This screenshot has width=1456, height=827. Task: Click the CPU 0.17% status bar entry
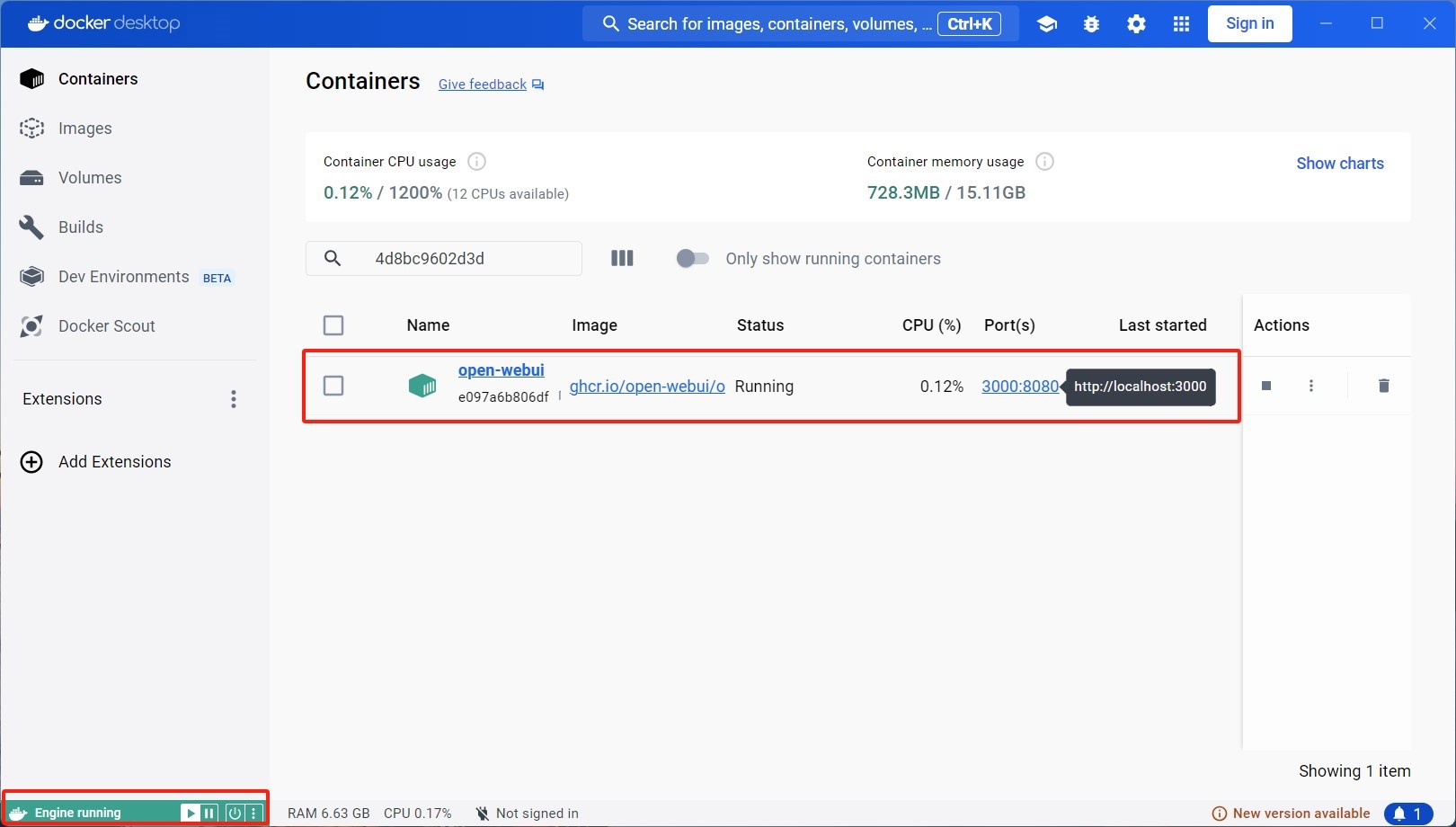[x=418, y=814]
